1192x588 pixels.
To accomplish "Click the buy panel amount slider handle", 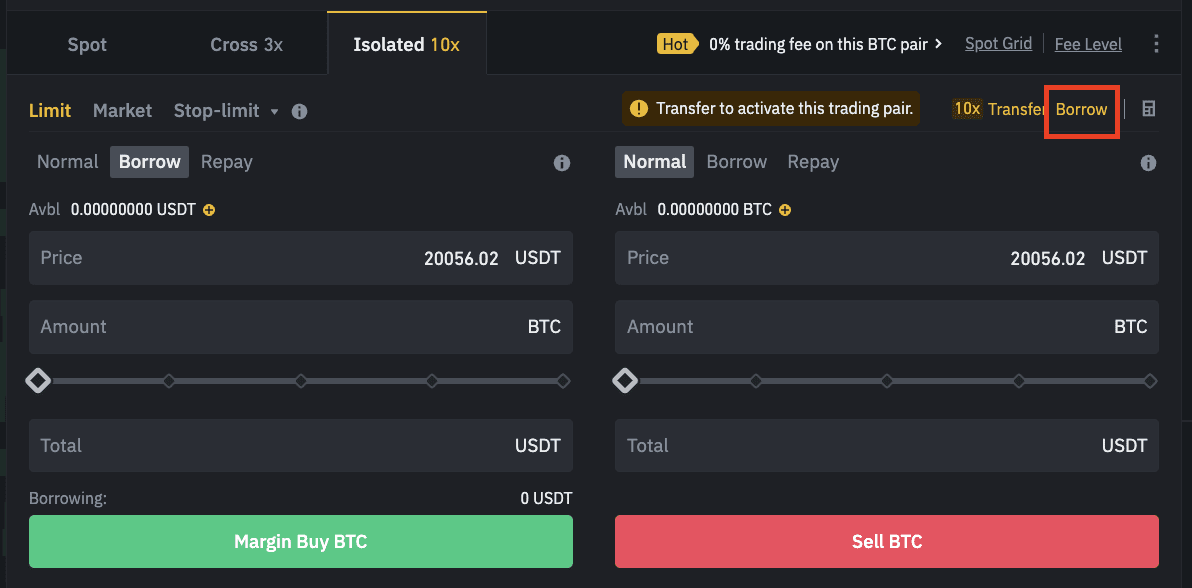I will click(38, 381).
